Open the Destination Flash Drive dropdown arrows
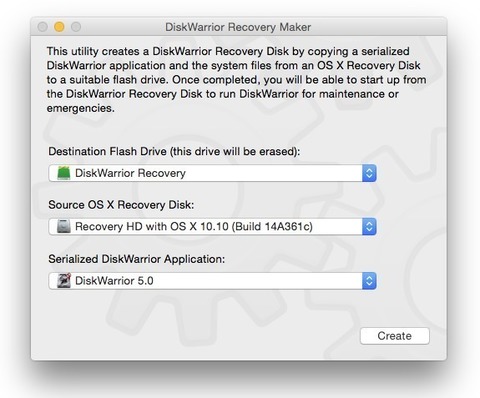Viewport: 480px width, 398px height. point(369,173)
